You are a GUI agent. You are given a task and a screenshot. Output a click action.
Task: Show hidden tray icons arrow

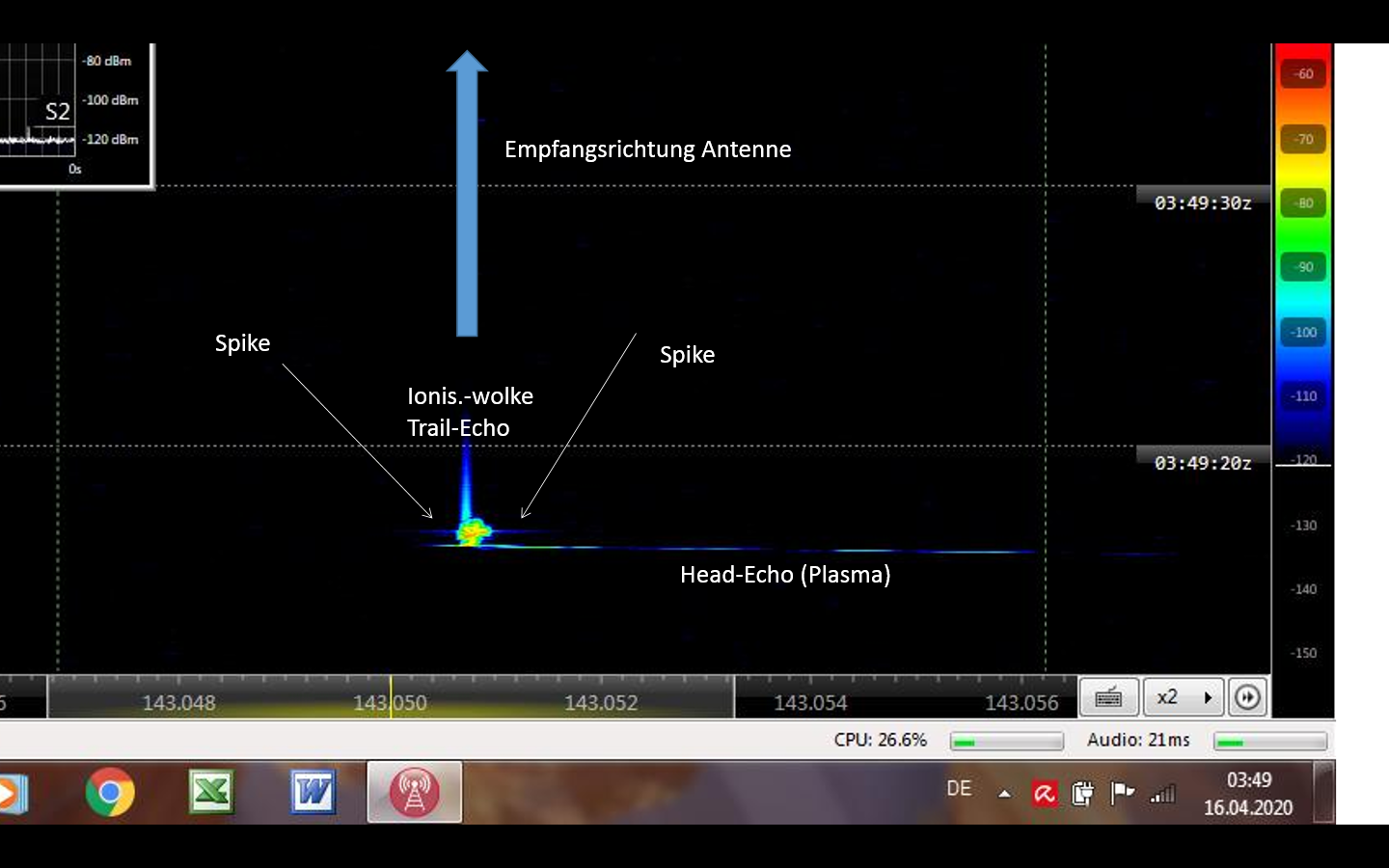1004,794
